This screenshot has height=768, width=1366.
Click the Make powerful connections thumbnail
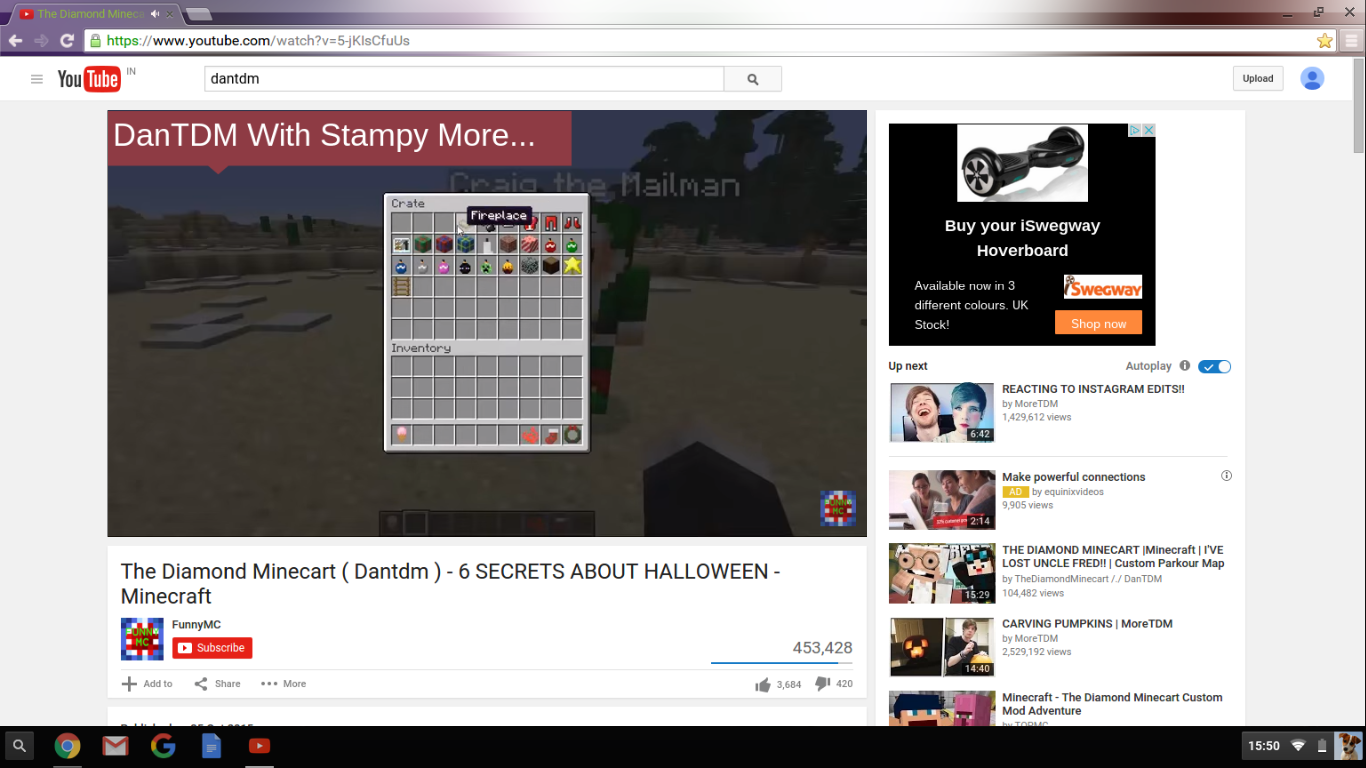tap(942, 500)
